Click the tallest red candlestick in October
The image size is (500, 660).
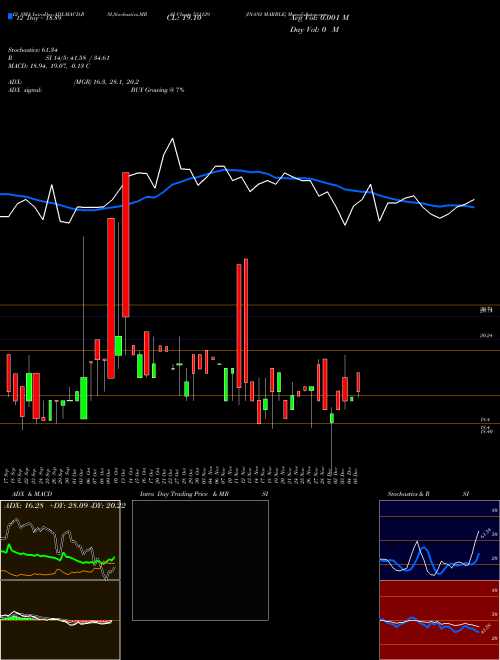click(x=111, y=298)
